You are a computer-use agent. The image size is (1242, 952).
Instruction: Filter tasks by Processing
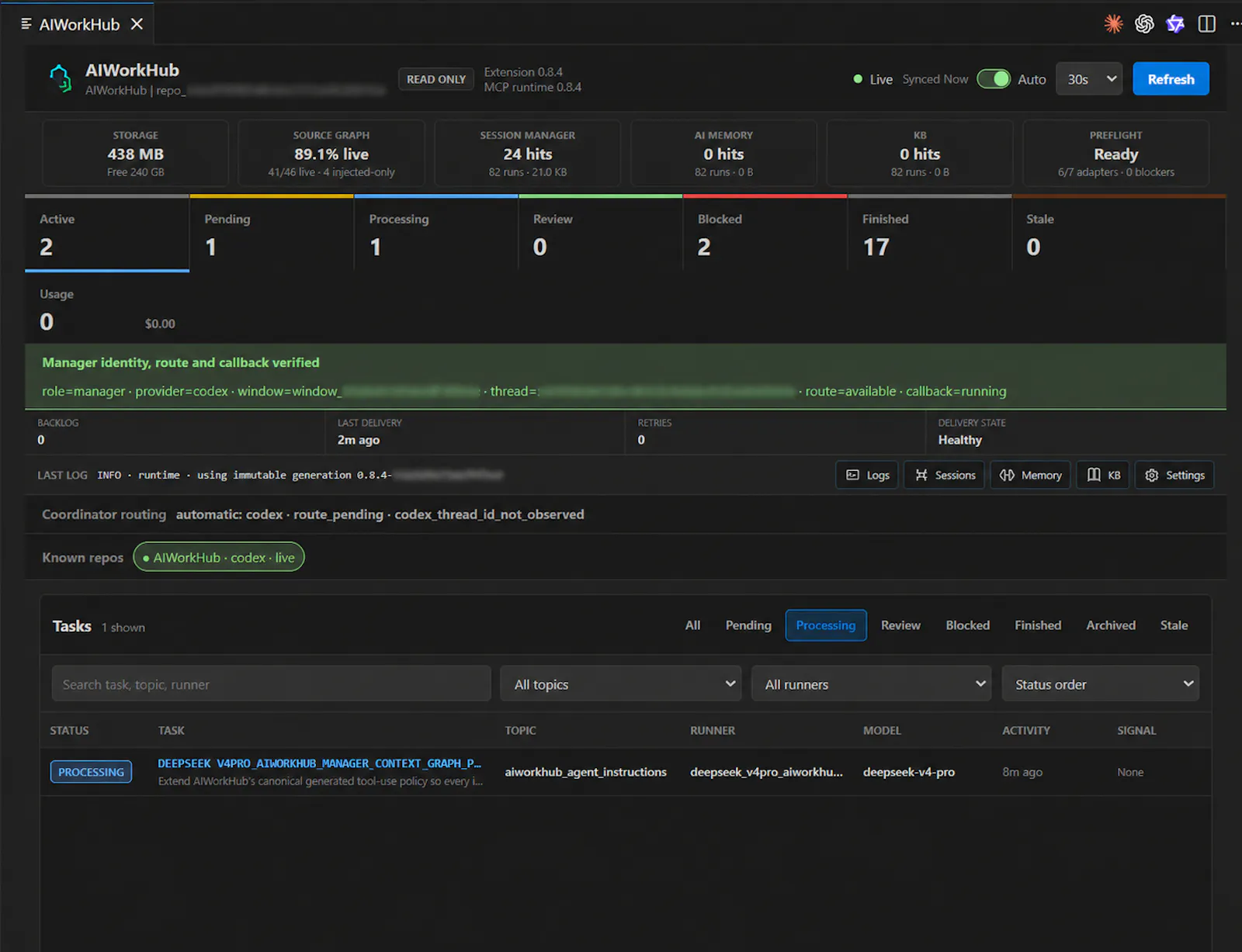click(x=826, y=625)
